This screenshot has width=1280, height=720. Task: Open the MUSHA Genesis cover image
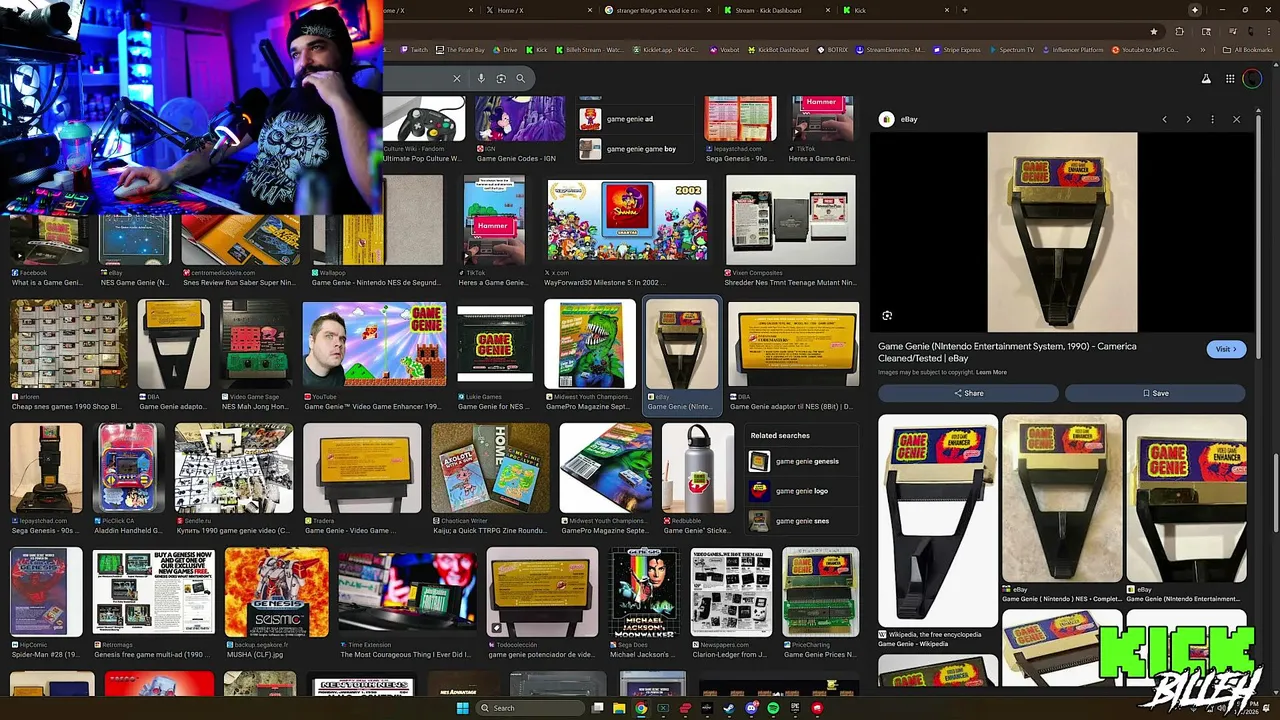(277, 591)
